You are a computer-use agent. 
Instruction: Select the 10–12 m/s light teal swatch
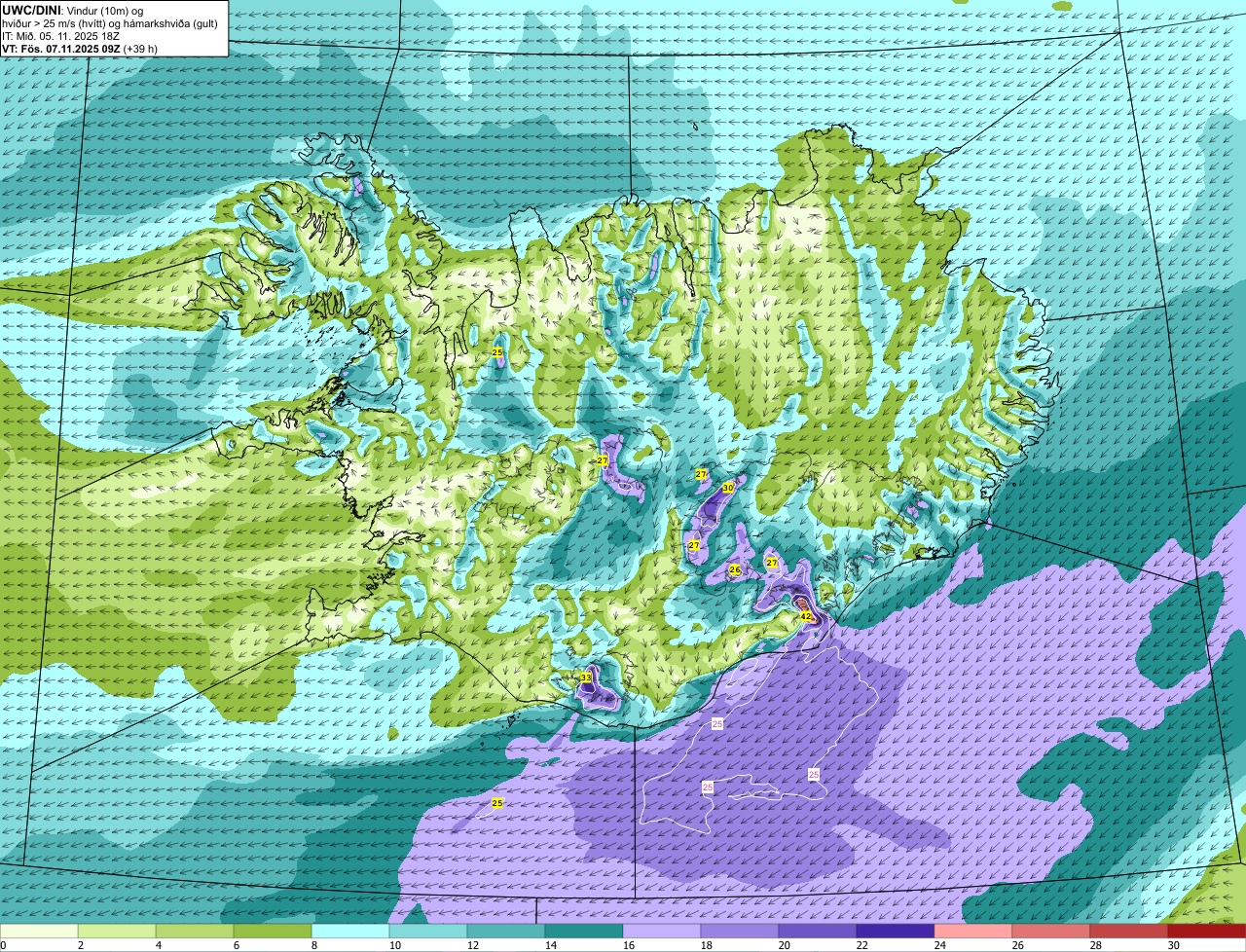[428, 932]
